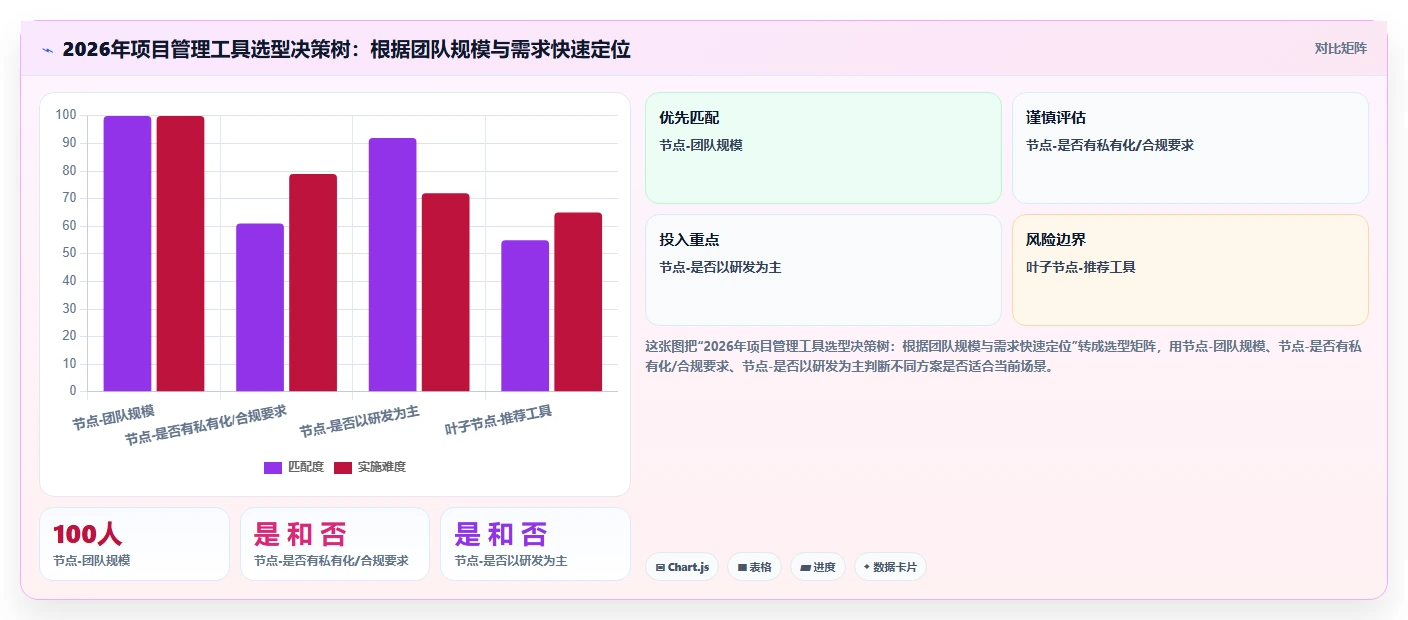Click the 数据卡片 tag chip
Screen dimensions: 1408x620
890,567
